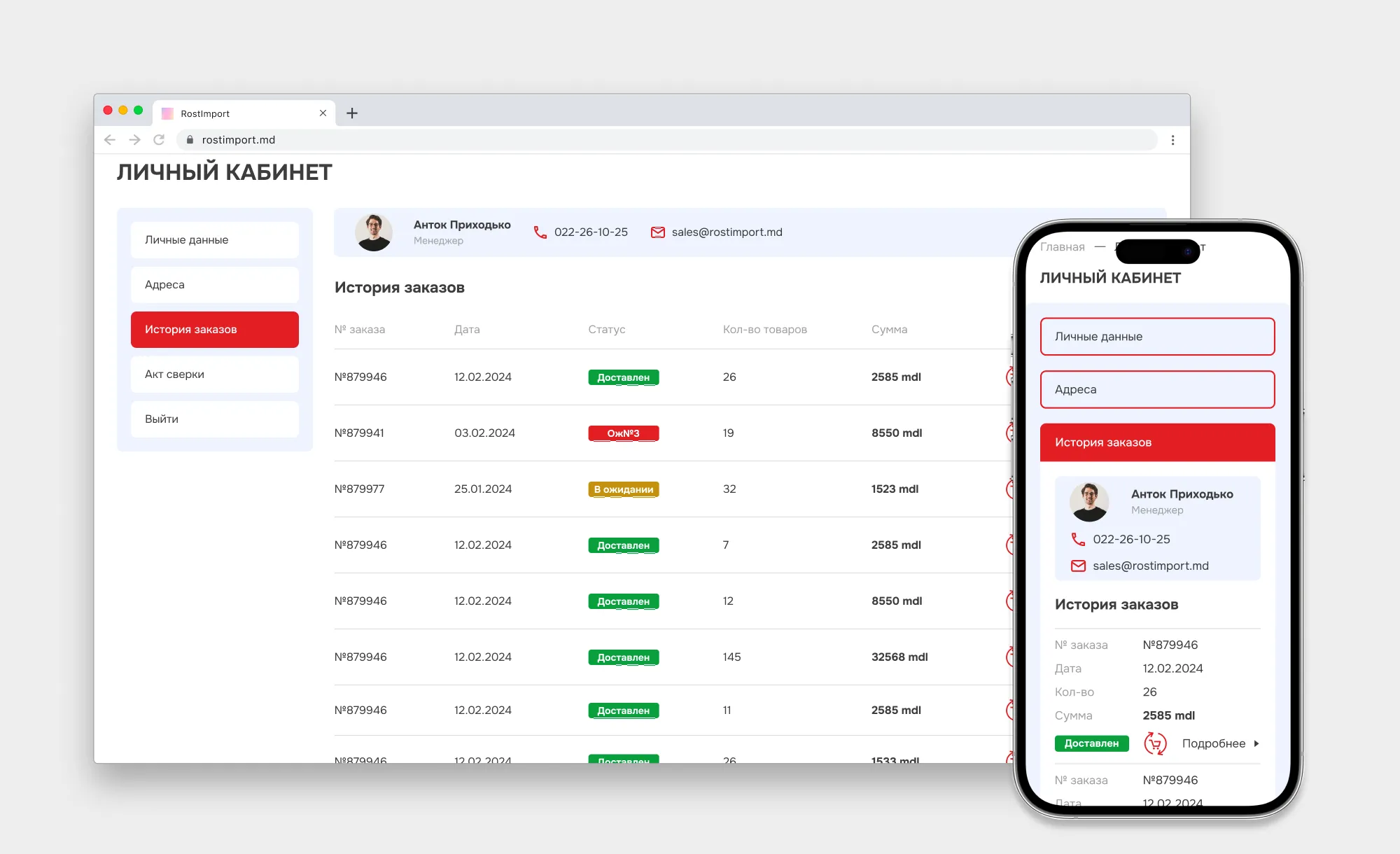Open the browser three-dot menu
Screen dimensions: 1400x854
(1172, 140)
